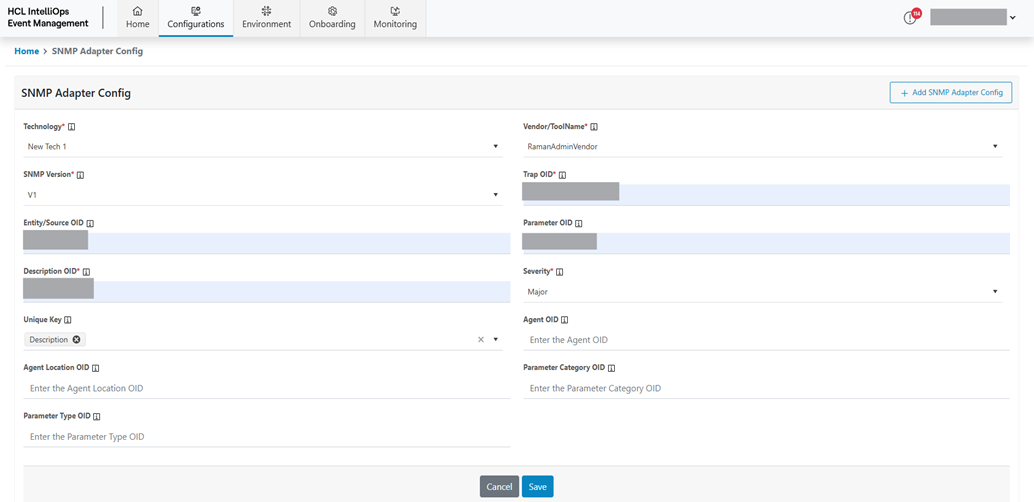Show info for Vendor/ToolName field
Image resolution: width=1034 pixels, height=502 pixels.
(x=594, y=127)
